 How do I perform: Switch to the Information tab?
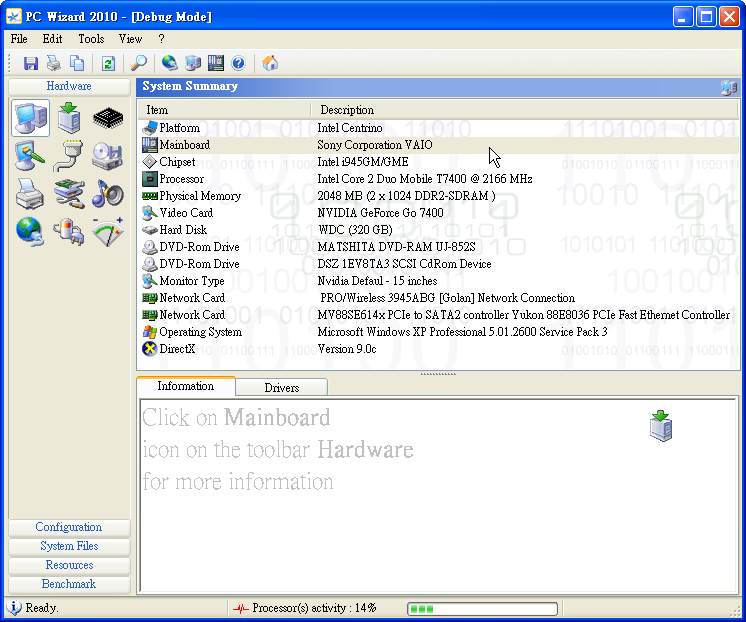point(186,386)
